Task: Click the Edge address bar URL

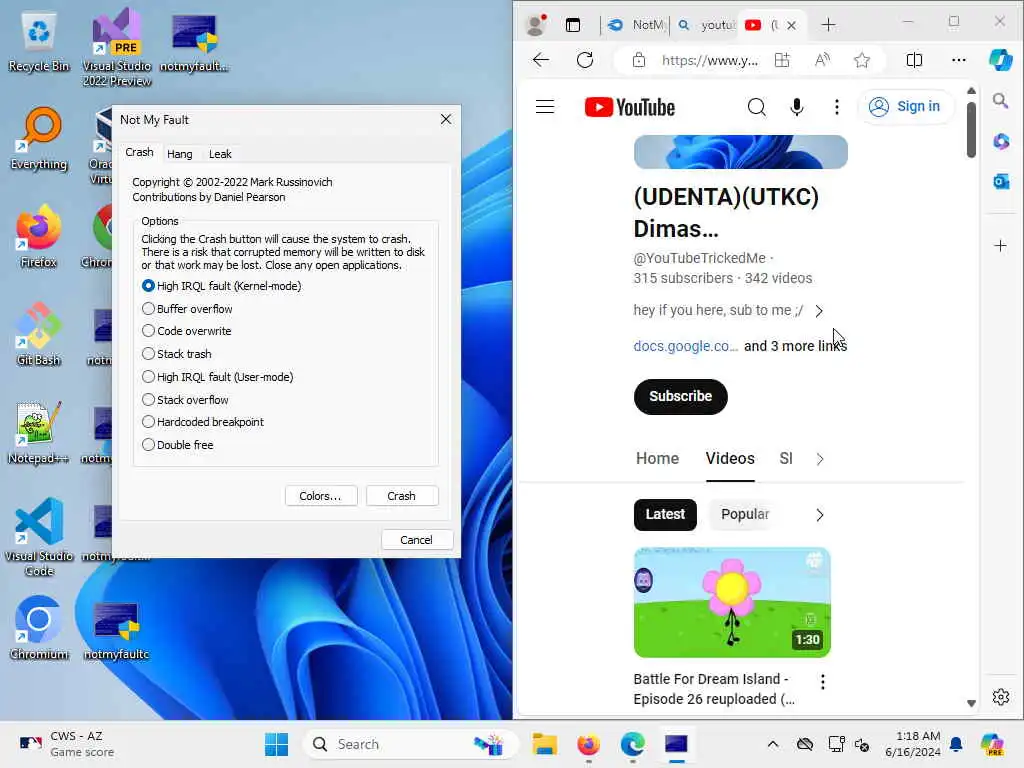Action: coord(710,60)
